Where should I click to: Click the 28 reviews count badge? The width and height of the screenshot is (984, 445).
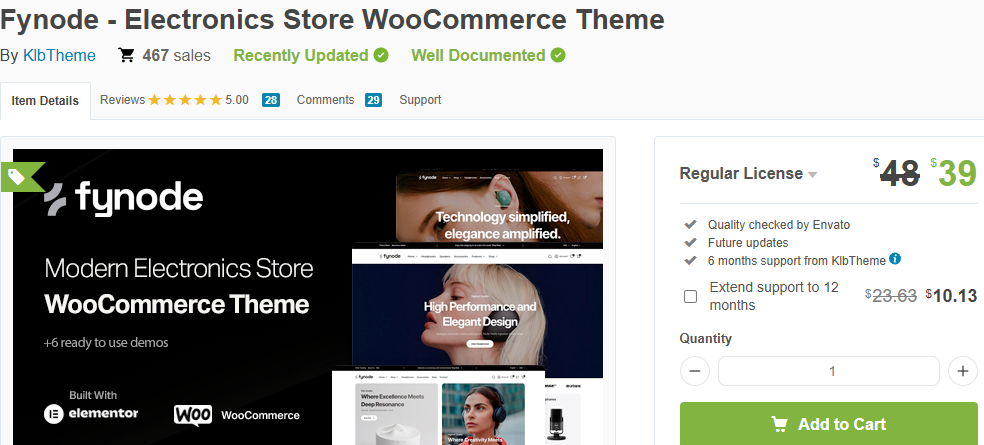pyautogui.click(x=270, y=100)
